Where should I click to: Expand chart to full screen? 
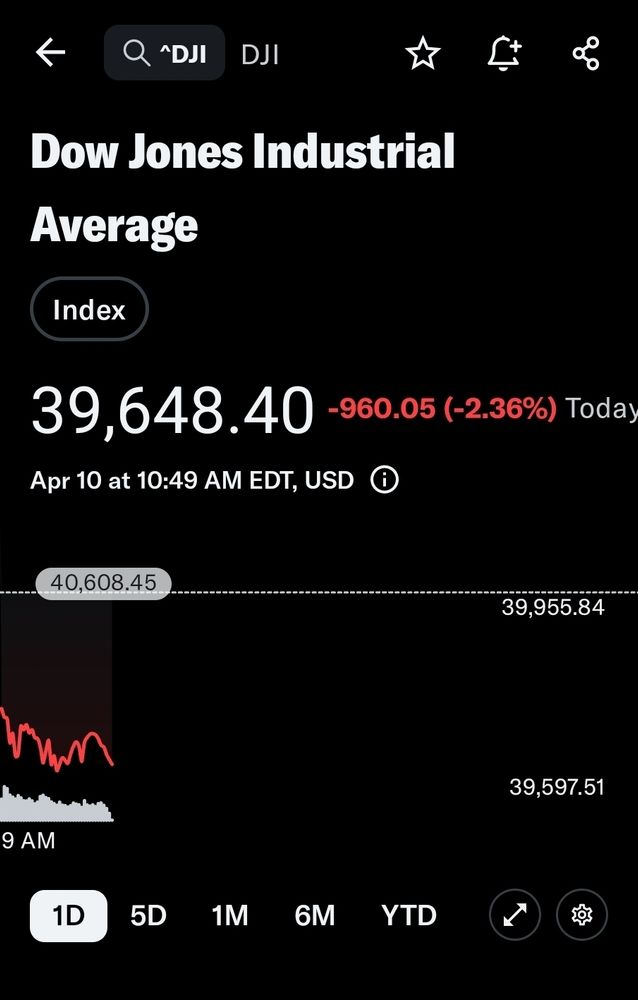click(x=515, y=915)
